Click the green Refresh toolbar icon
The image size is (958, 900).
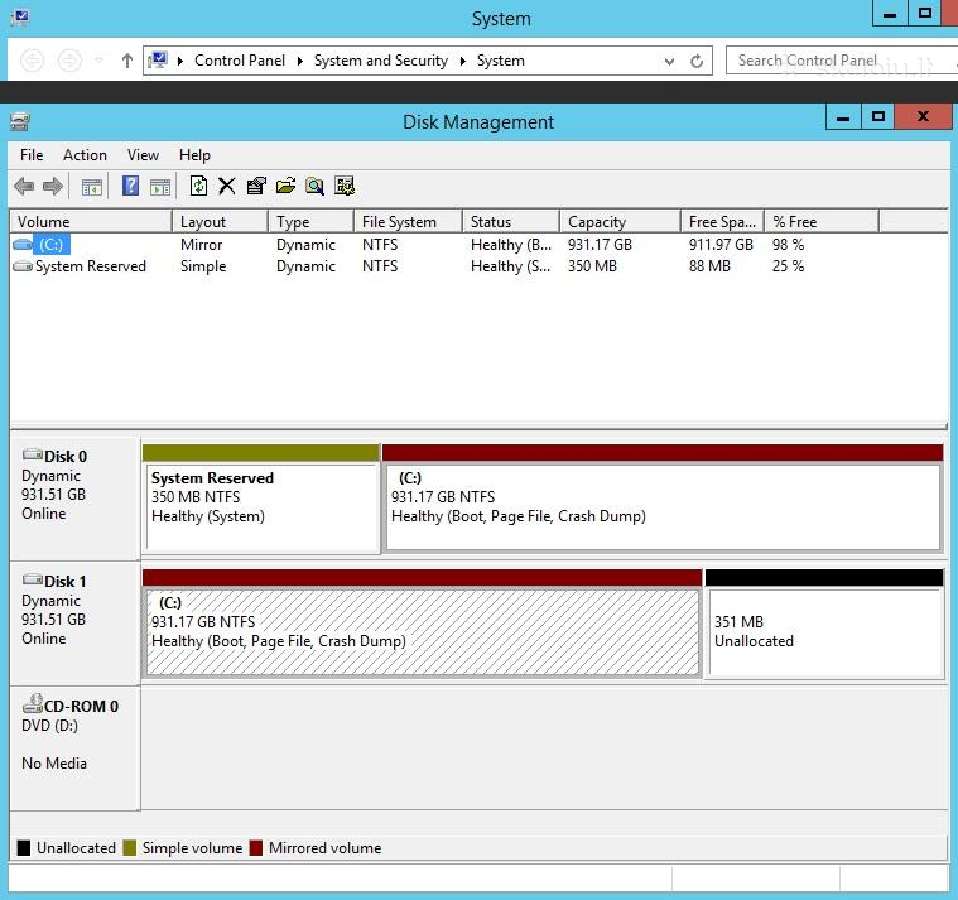(x=199, y=185)
